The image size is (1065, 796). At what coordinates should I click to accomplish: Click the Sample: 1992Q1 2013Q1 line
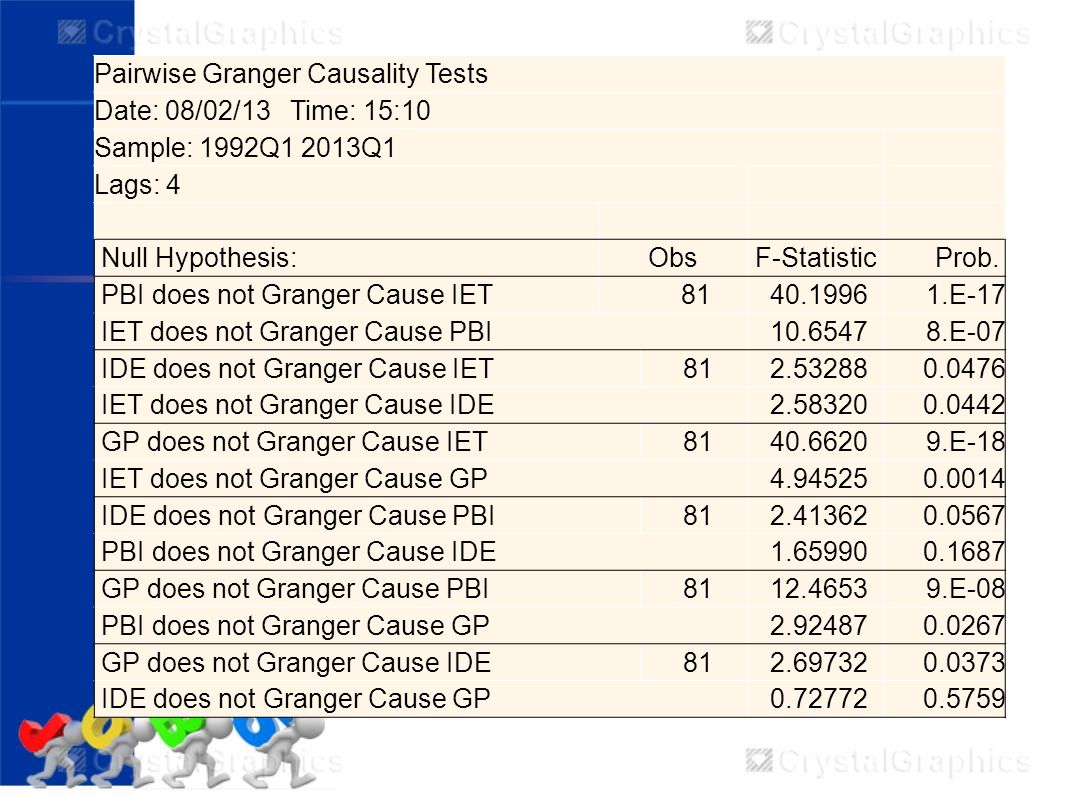pyautogui.click(x=245, y=147)
